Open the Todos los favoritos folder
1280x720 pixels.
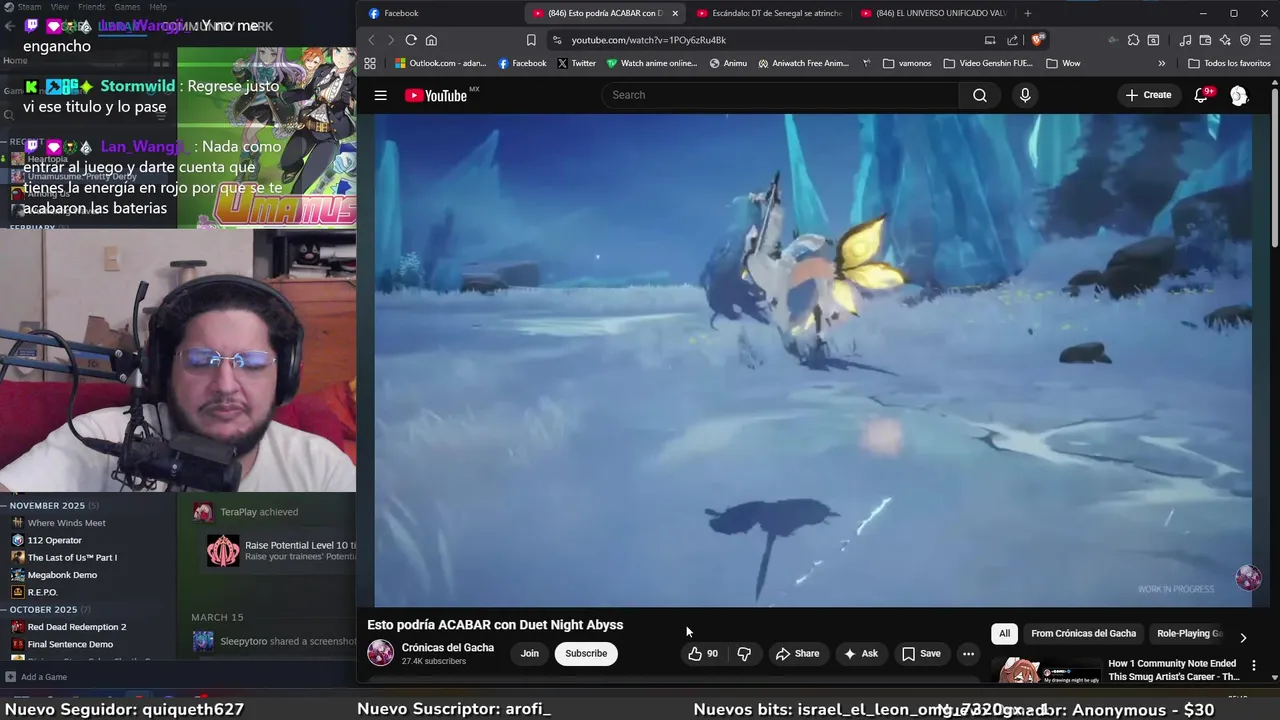(x=1229, y=63)
